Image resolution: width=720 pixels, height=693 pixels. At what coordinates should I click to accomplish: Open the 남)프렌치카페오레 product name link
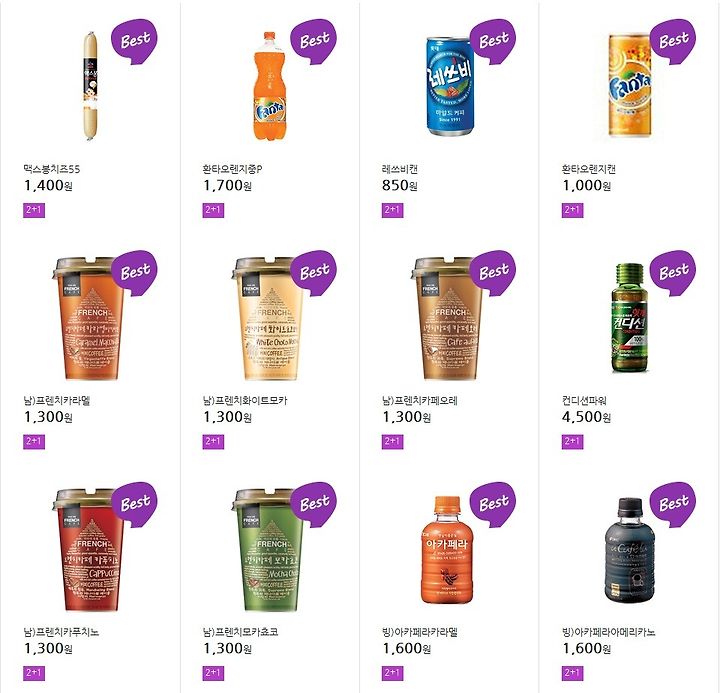click(x=420, y=400)
